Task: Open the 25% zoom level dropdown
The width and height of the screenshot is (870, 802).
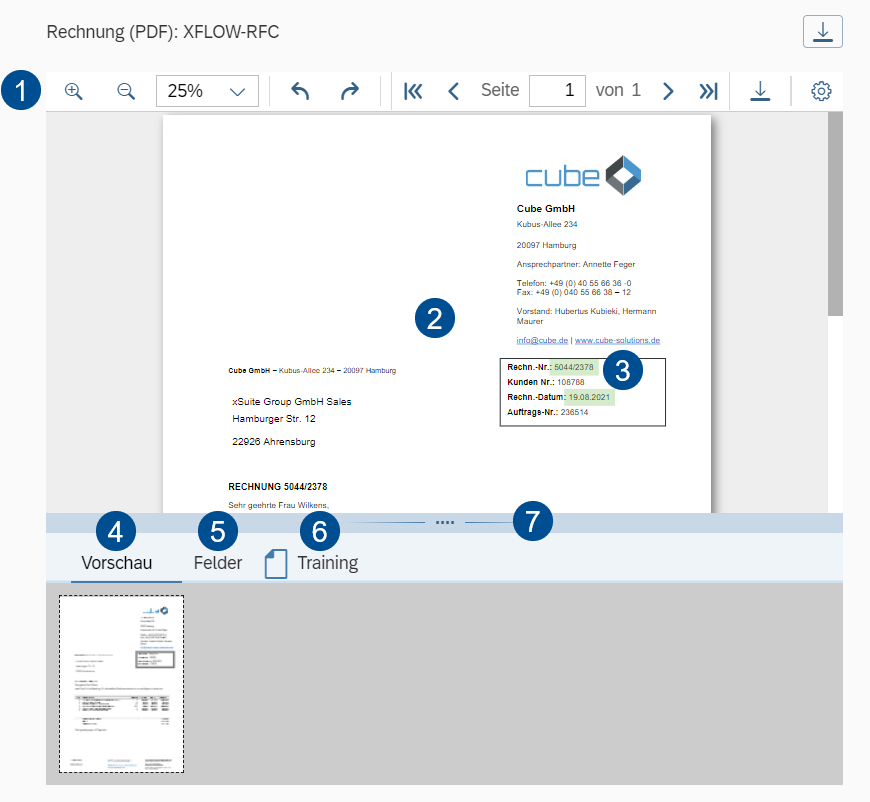Action: 207,91
